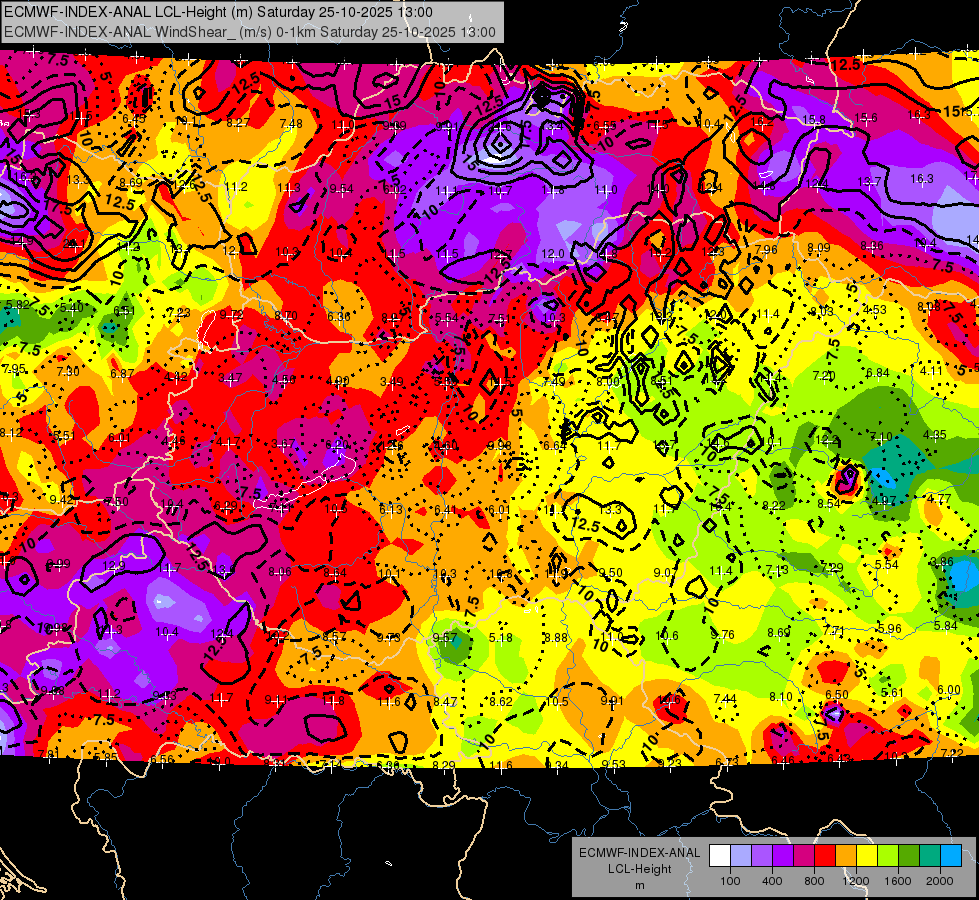Click the light lavender legend swatch
The height and width of the screenshot is (900, 979).
(x=741, y=856)
